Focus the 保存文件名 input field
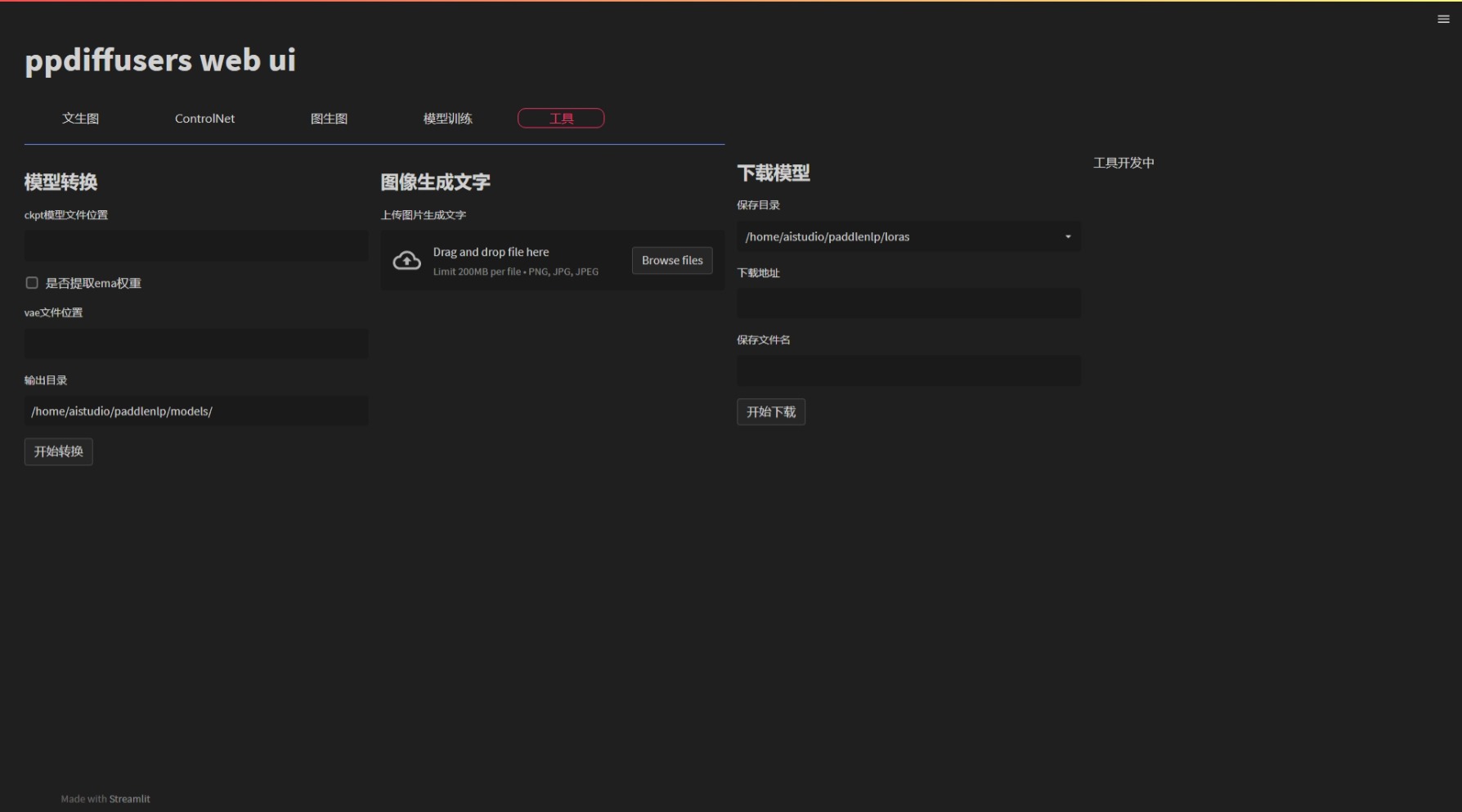 click(x=908, y=370)
